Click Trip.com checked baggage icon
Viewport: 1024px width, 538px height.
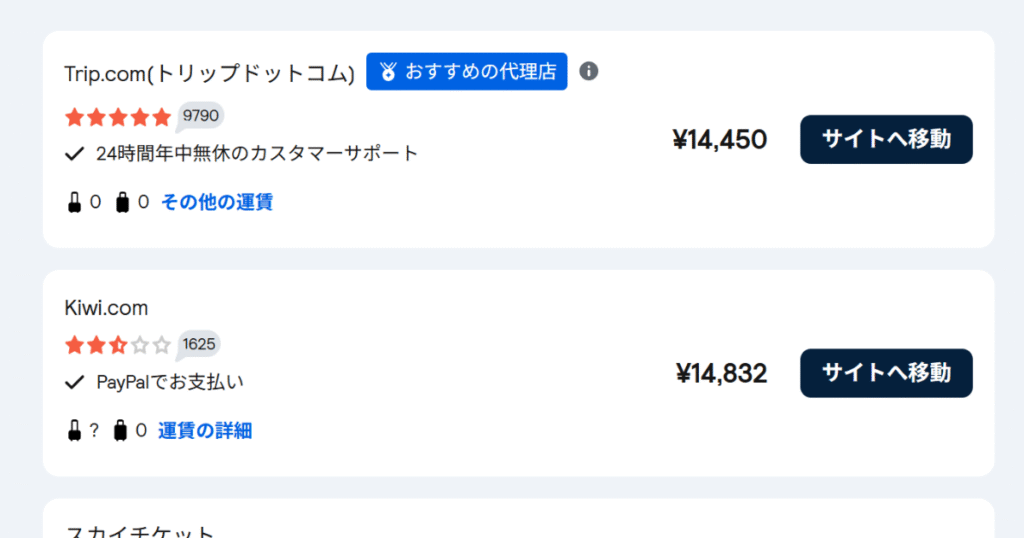122,202
